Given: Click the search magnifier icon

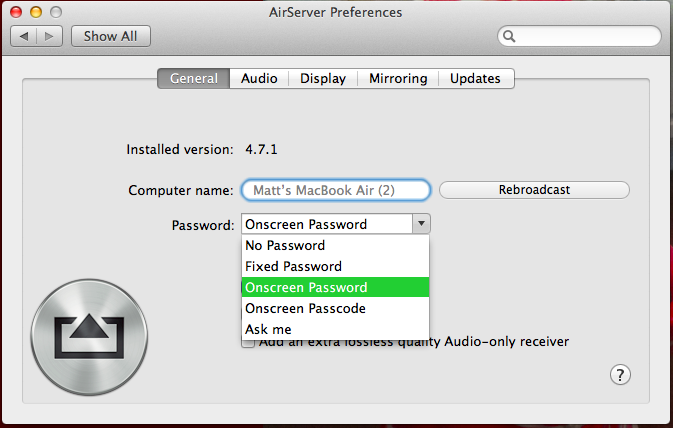Looking at the screenshot, I should (510, 36).
